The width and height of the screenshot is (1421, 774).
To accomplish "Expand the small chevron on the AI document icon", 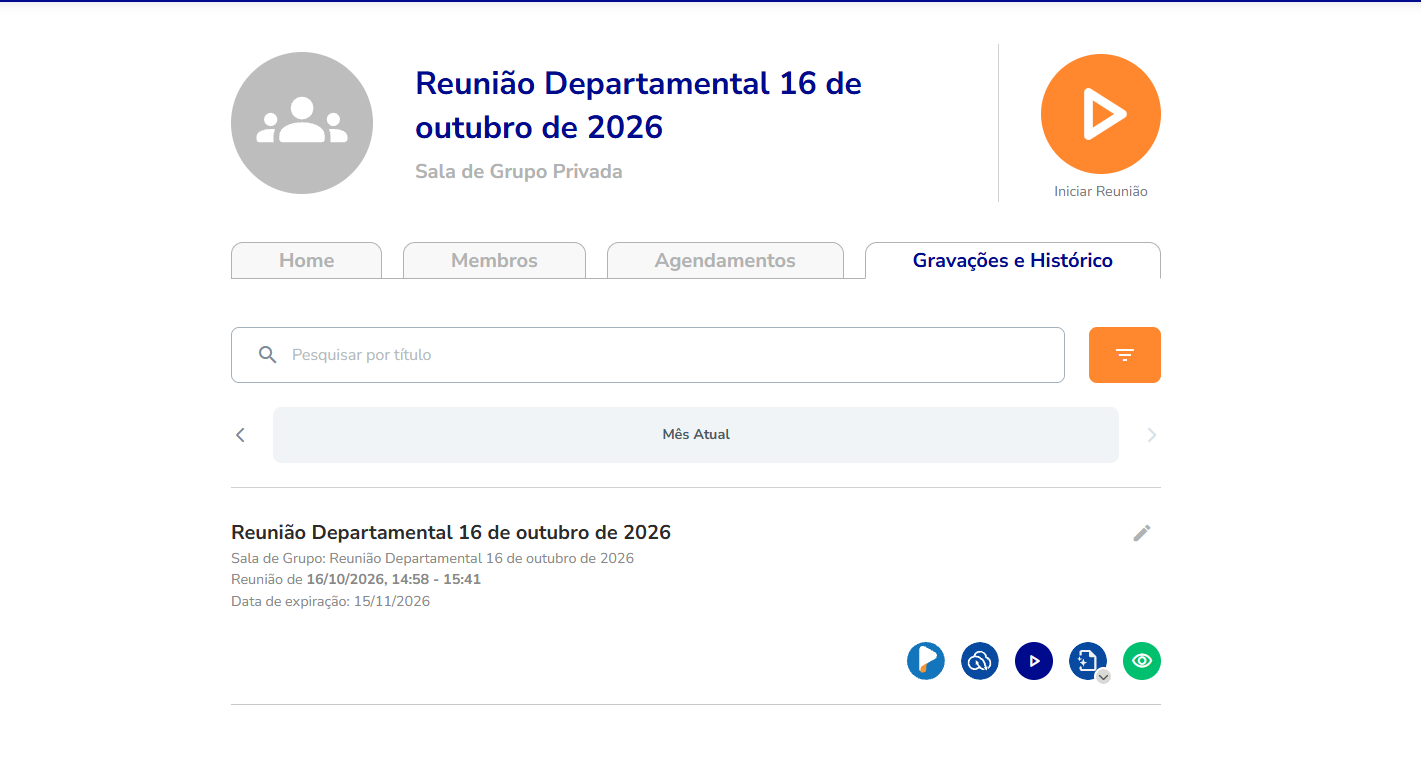I will click(x=1103, y=676).
